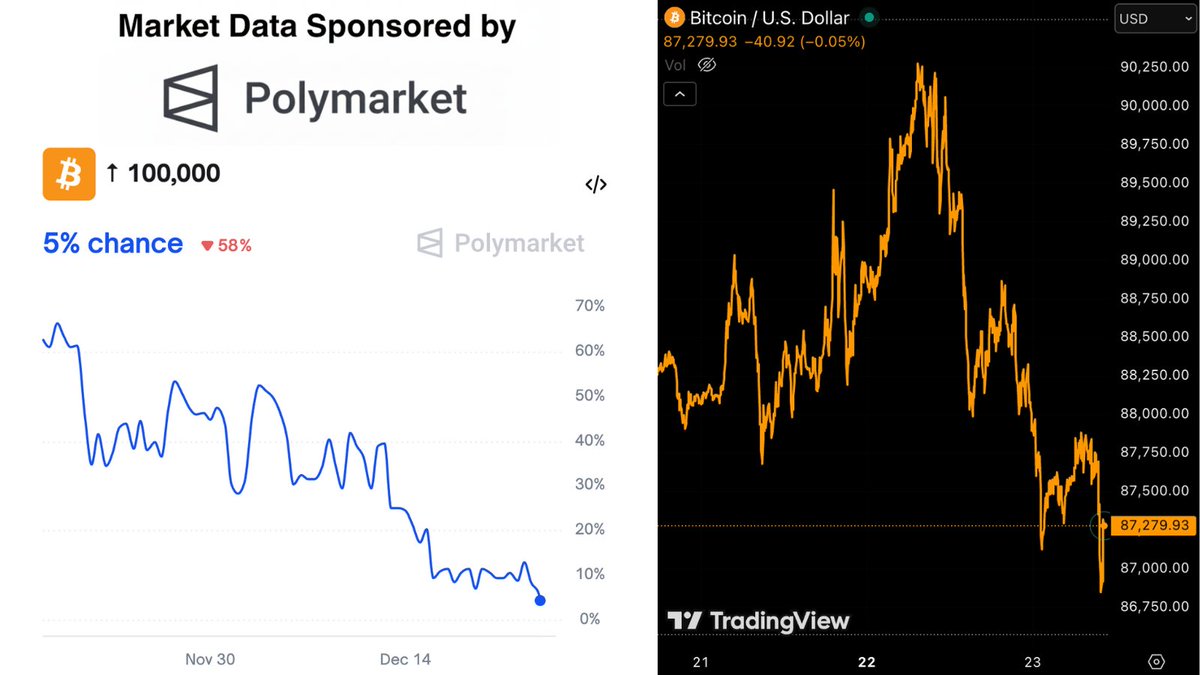Click the gray Polymarket watermark logo
Image resolution: width=1200 pixels, height=675 pixels.
tap(500, 243)
